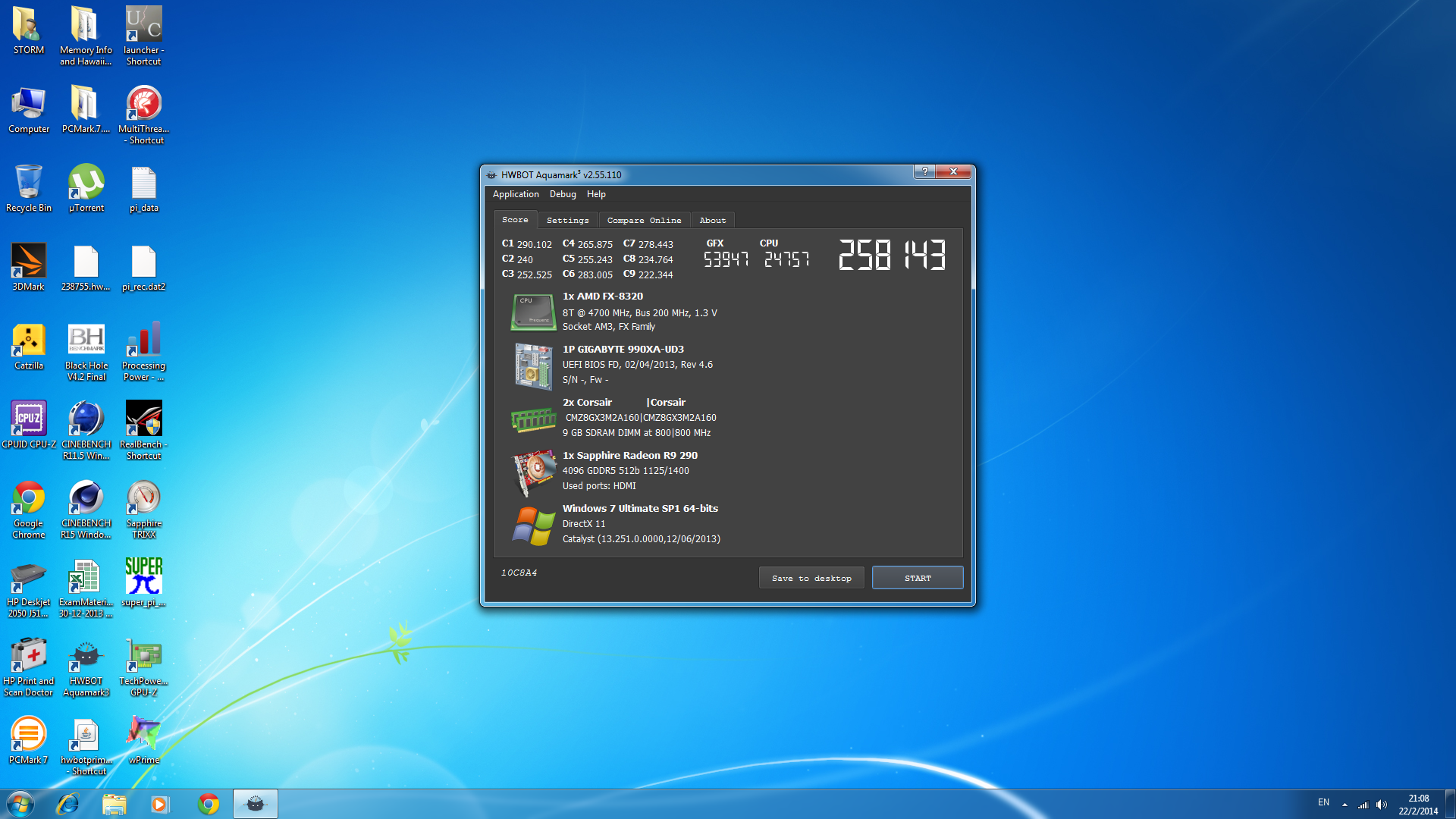Select the µTorrent desktop icon
This screenshot has width=1456, height=819.
(86, 188)
